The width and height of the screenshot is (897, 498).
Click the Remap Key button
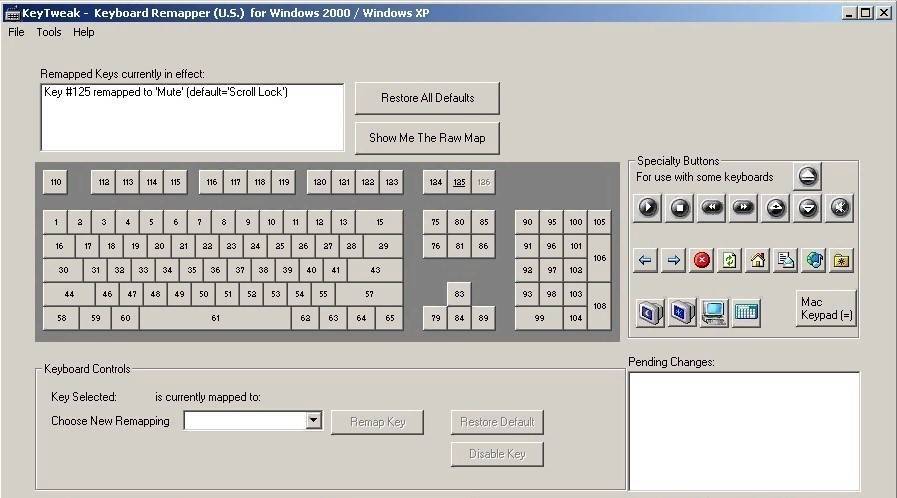(378, 422)
